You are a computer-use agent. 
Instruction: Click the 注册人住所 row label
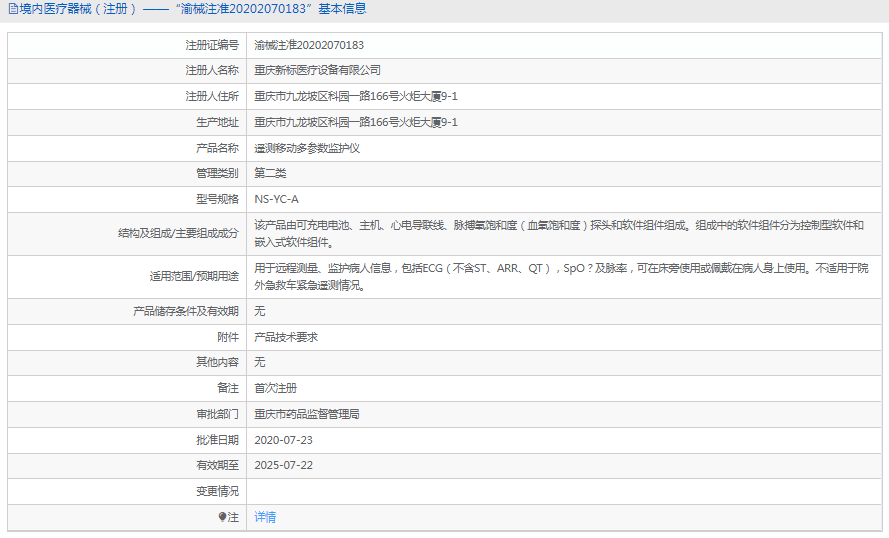[212, 96]
